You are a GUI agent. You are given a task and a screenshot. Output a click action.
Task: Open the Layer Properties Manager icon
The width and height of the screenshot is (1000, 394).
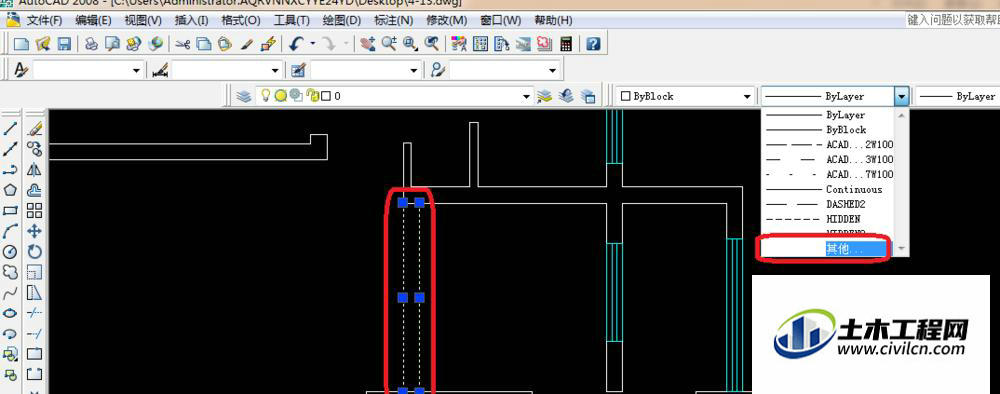[x=243, y=96]
